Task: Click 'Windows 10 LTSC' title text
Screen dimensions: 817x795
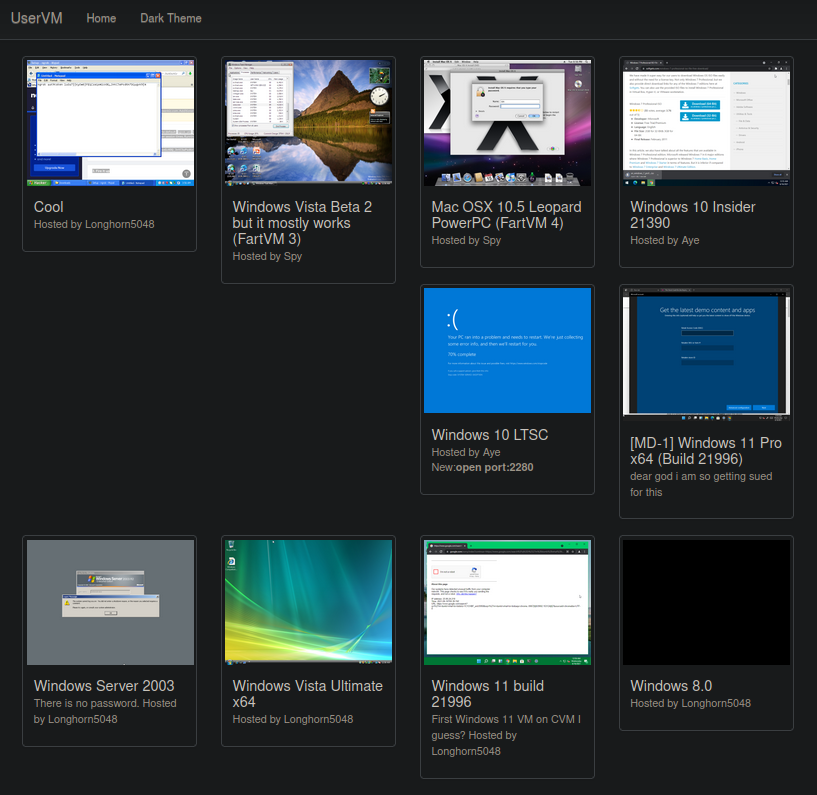Action: [490, 435]
